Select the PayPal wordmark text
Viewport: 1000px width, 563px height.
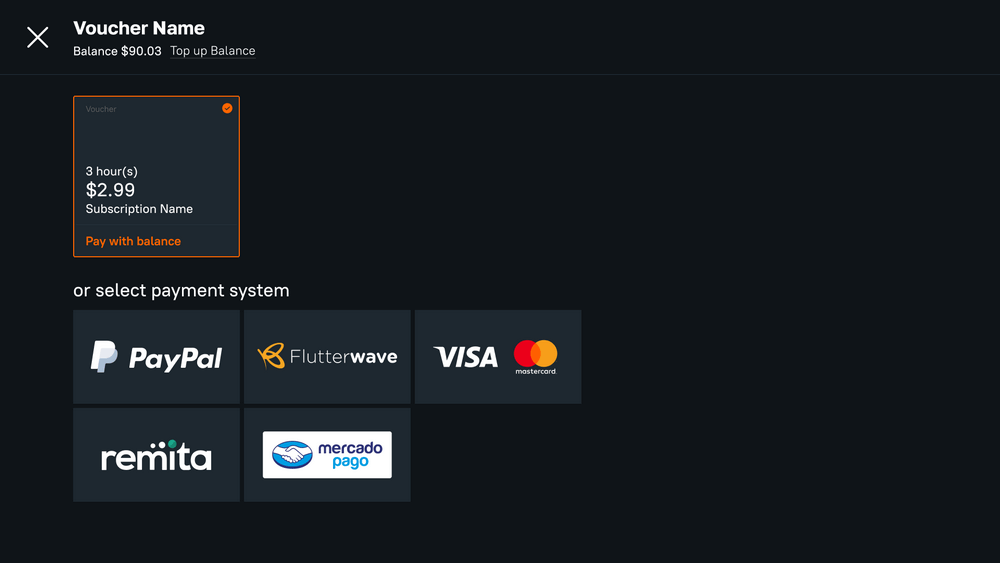175,358
